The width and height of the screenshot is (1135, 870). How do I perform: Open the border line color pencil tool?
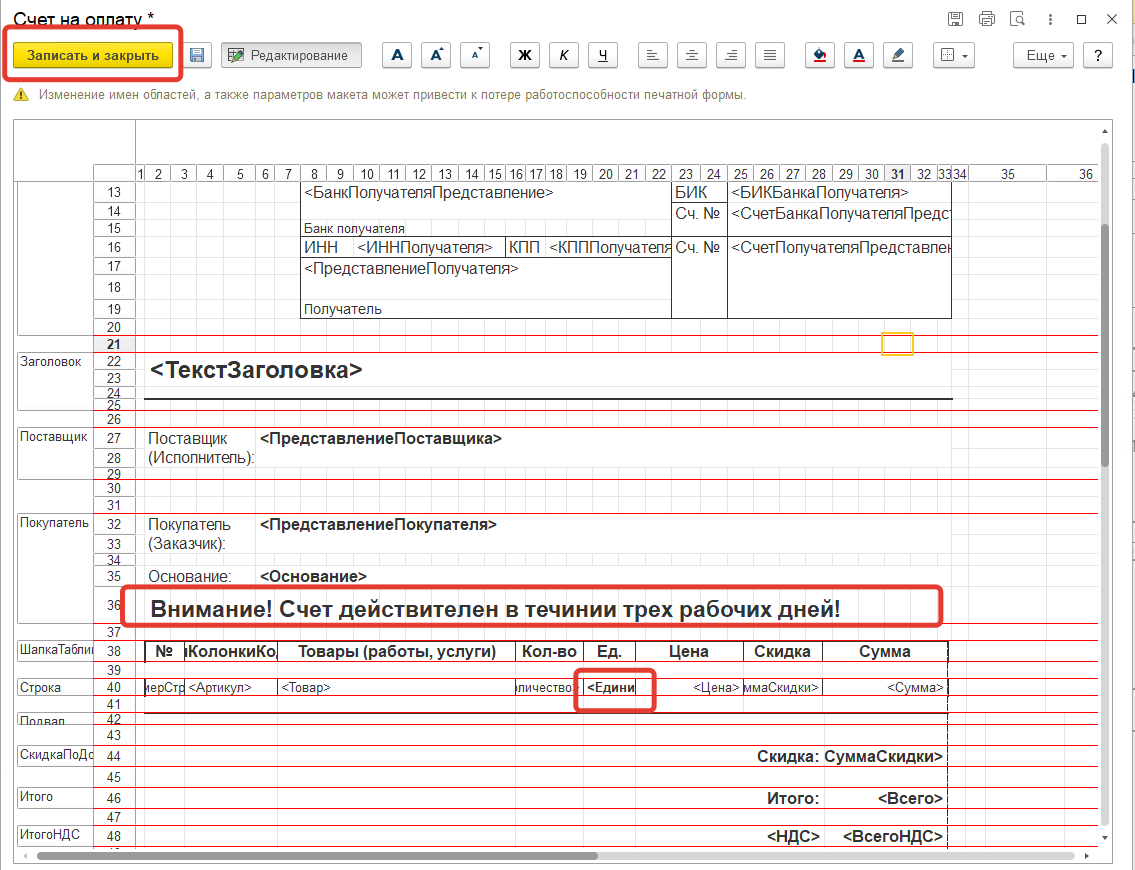(x=898, y=55)
